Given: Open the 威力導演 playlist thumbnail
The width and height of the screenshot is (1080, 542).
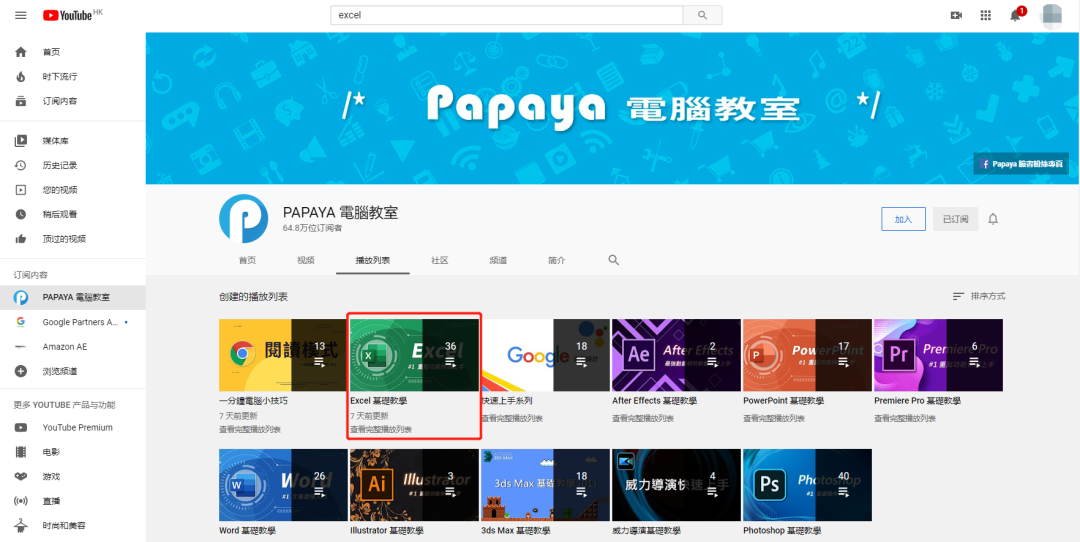Looking at the screenshot, I should click(676, 485).
